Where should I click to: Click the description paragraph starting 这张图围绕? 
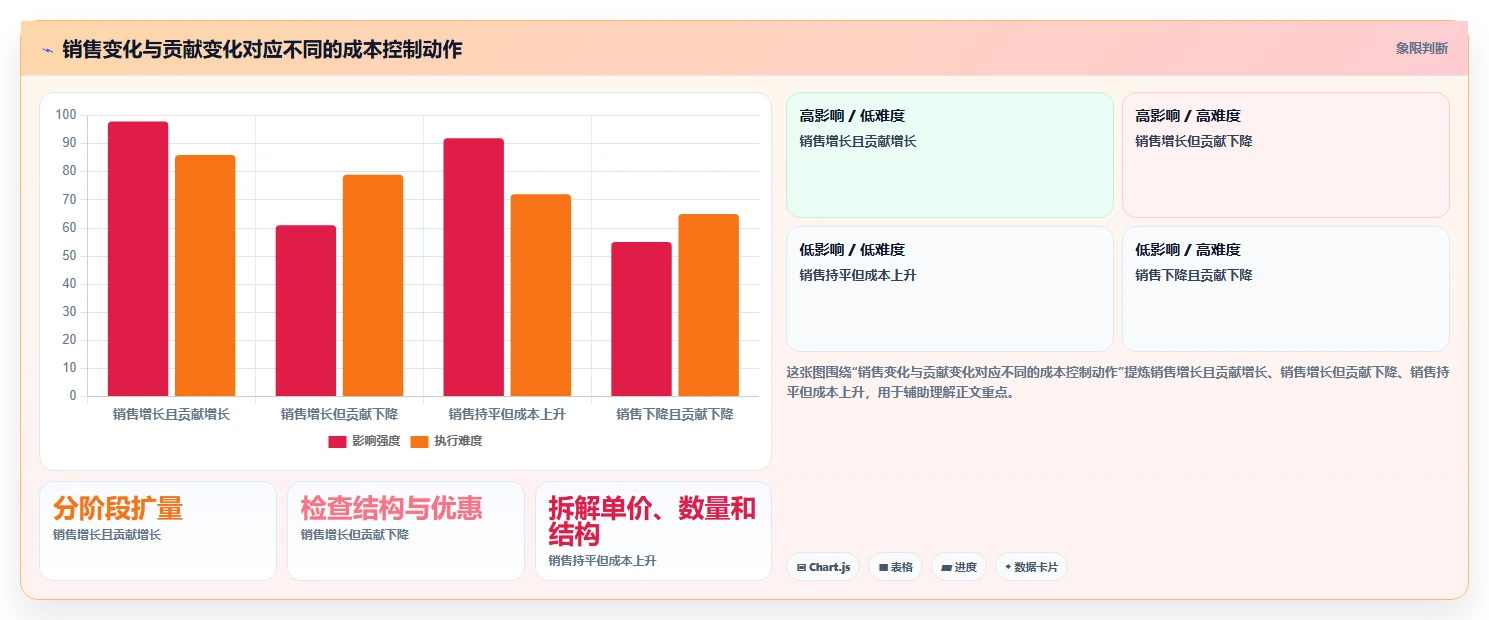(x=1118, y=382)
